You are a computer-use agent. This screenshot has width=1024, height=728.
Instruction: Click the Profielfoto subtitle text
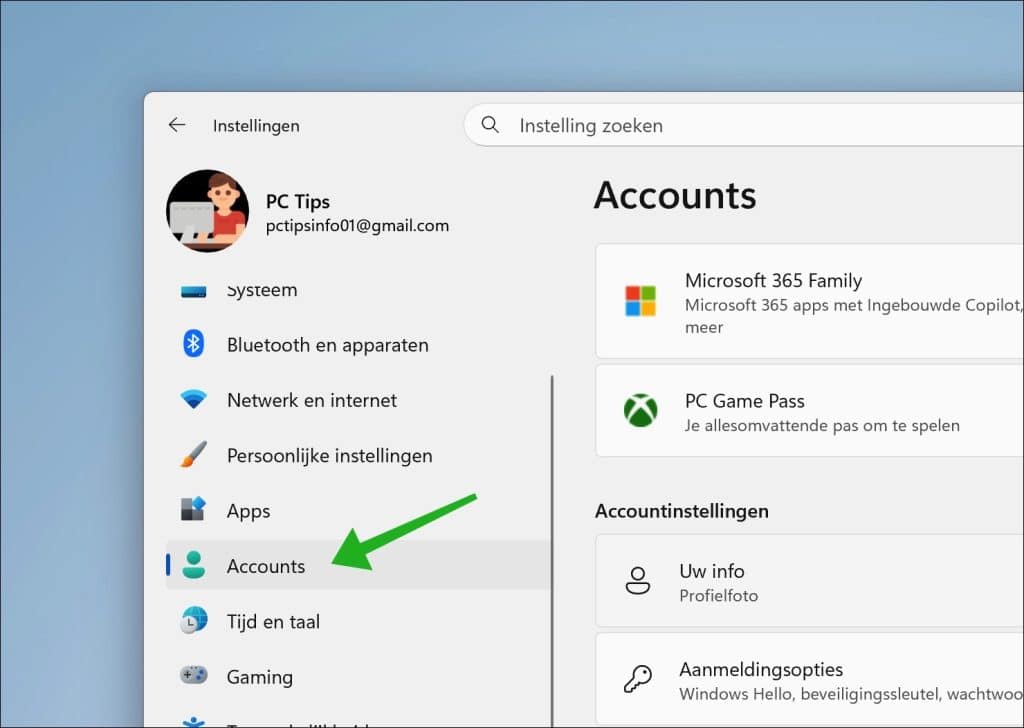tap(718, 595)
